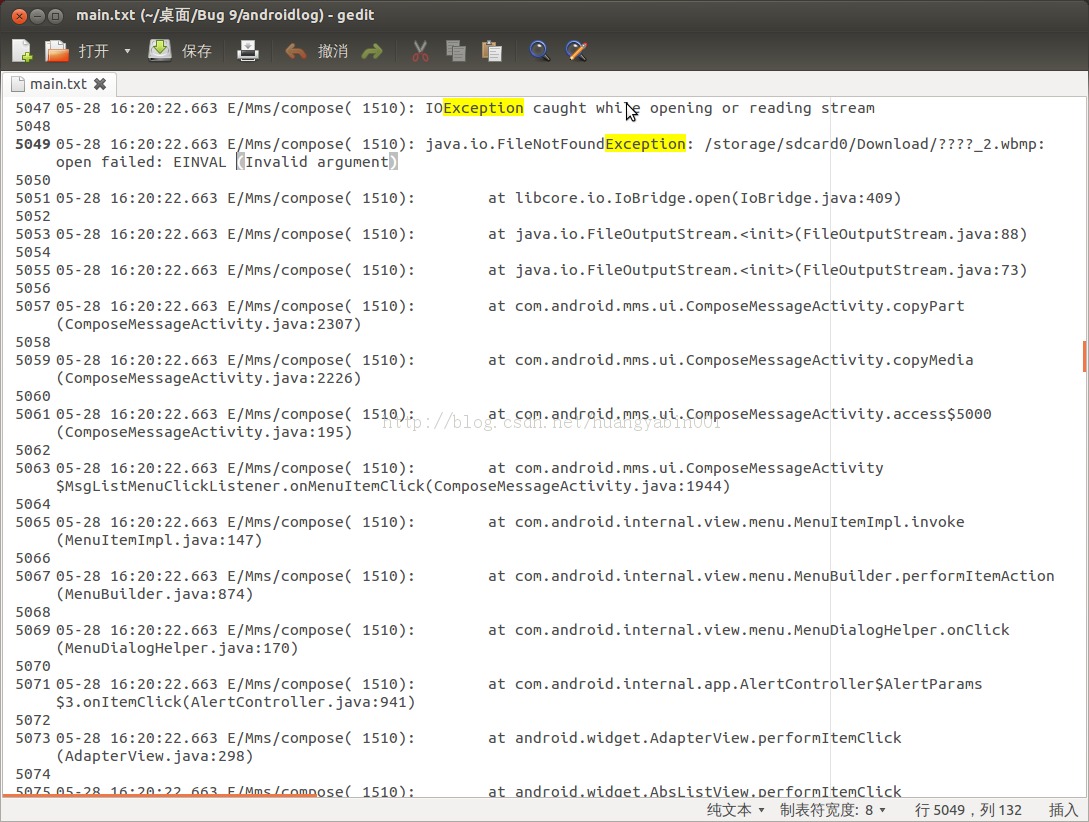Copy selection with the copy icon

pyautogui.click(x=456, y=51)
